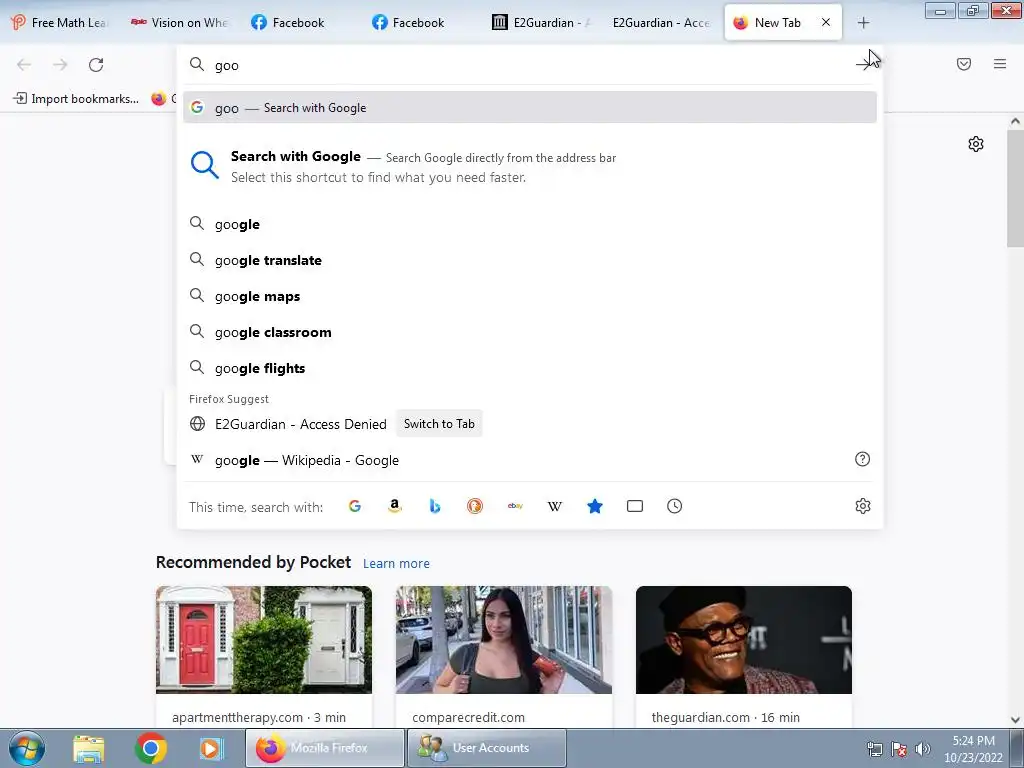Click the Action Center flag icon
This screenshot has width=1024, height=768.
pyautogui.click(x=899, y=749)
